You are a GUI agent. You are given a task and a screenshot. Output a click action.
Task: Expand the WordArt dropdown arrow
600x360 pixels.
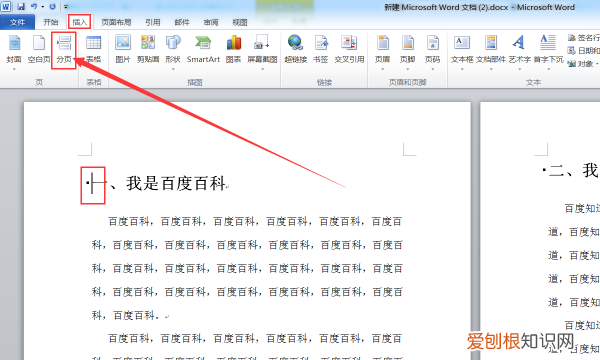tap(519, 69)
